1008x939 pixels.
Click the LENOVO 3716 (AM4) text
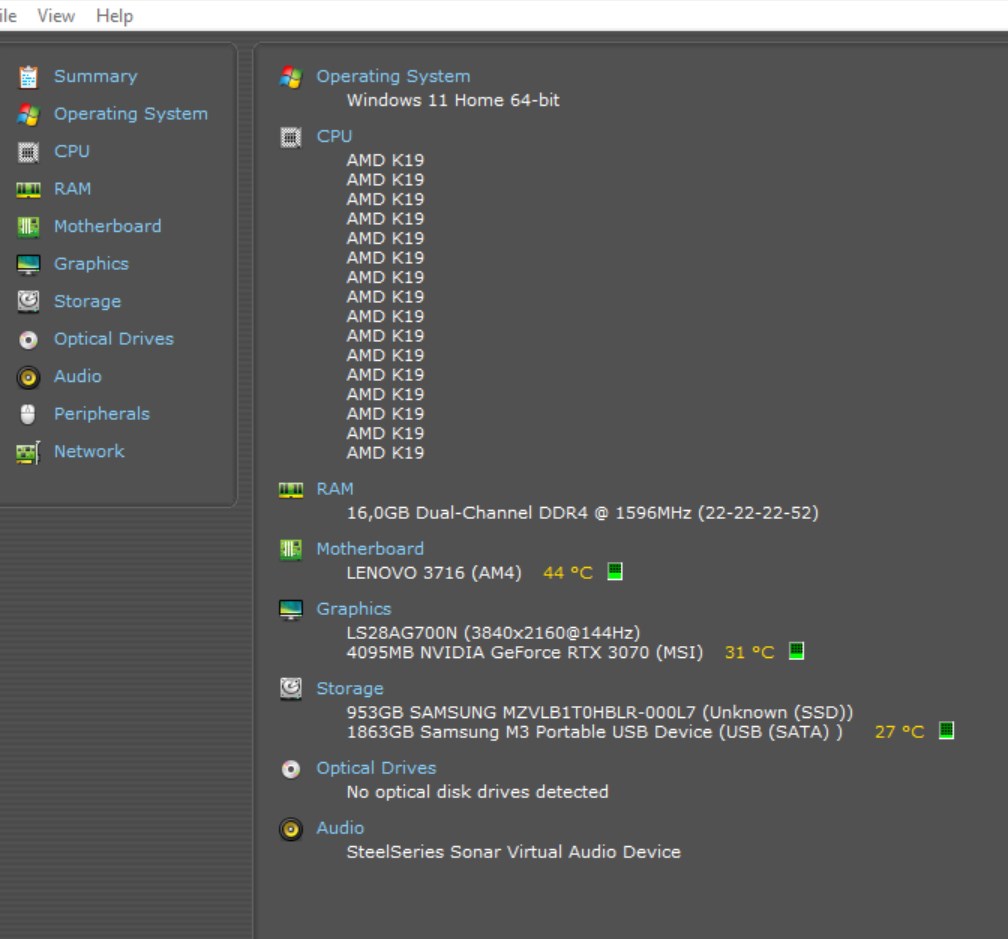434,573
